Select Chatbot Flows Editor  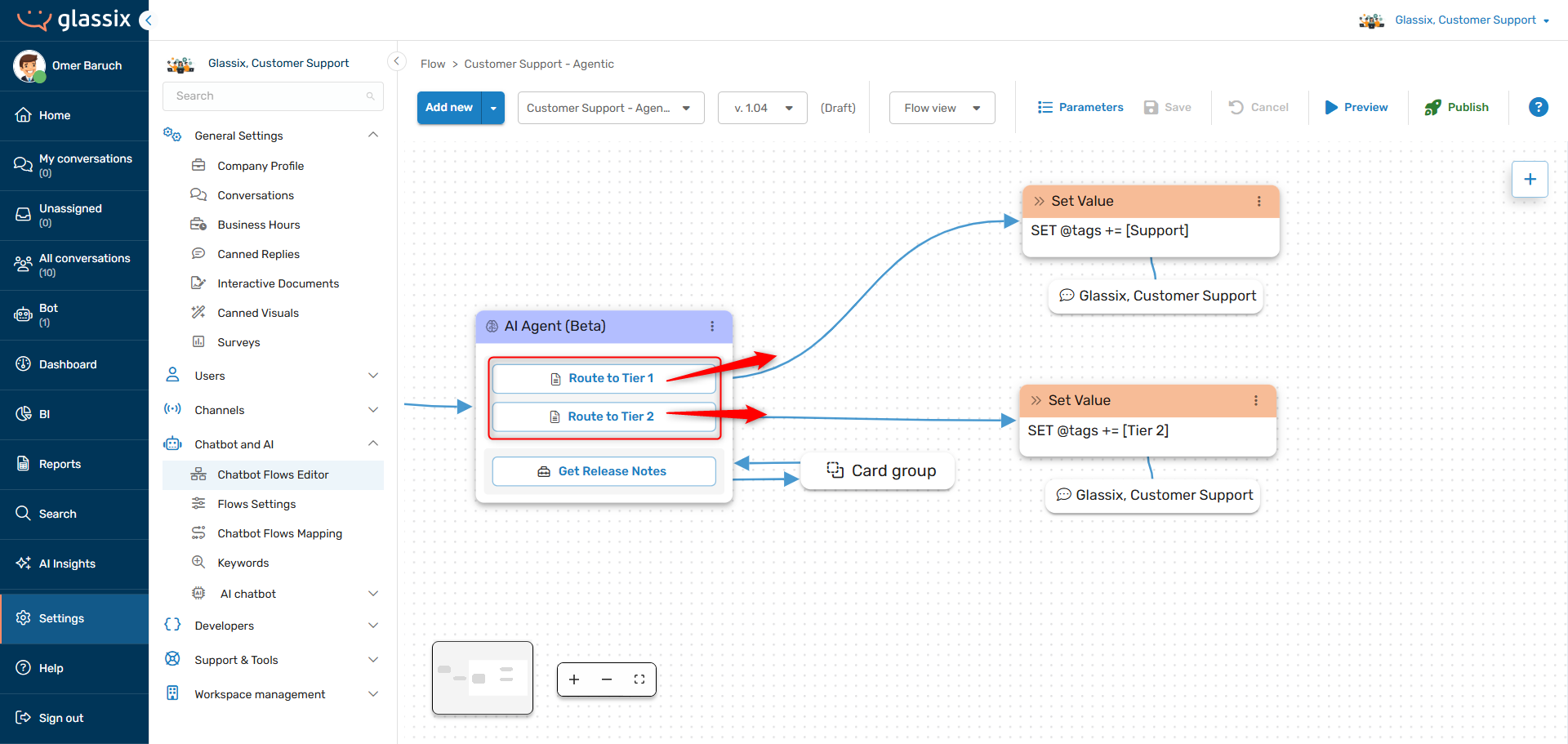[273, 474]
